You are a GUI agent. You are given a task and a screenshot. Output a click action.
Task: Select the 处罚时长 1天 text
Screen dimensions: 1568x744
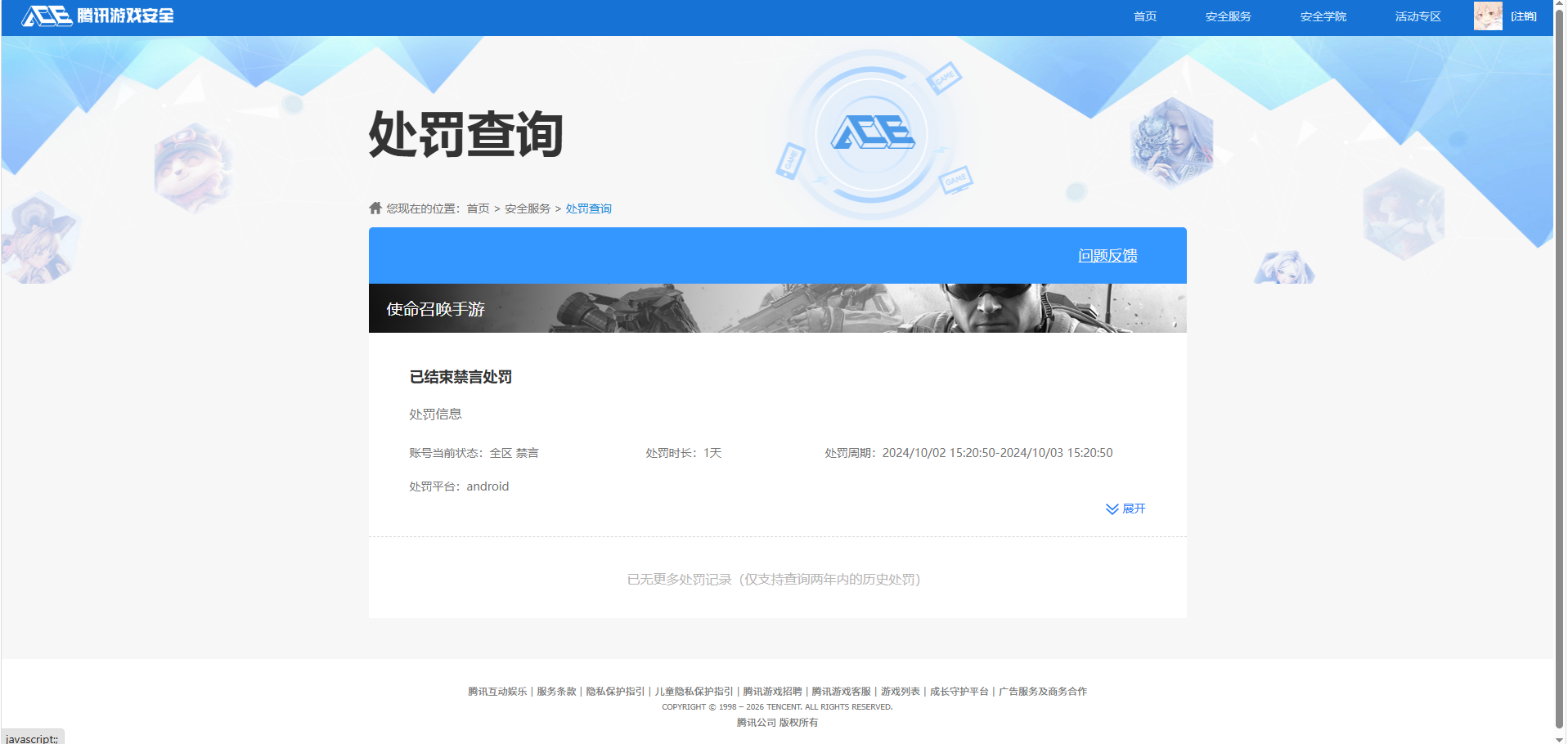pyautogui.click(x=683, y=453)
